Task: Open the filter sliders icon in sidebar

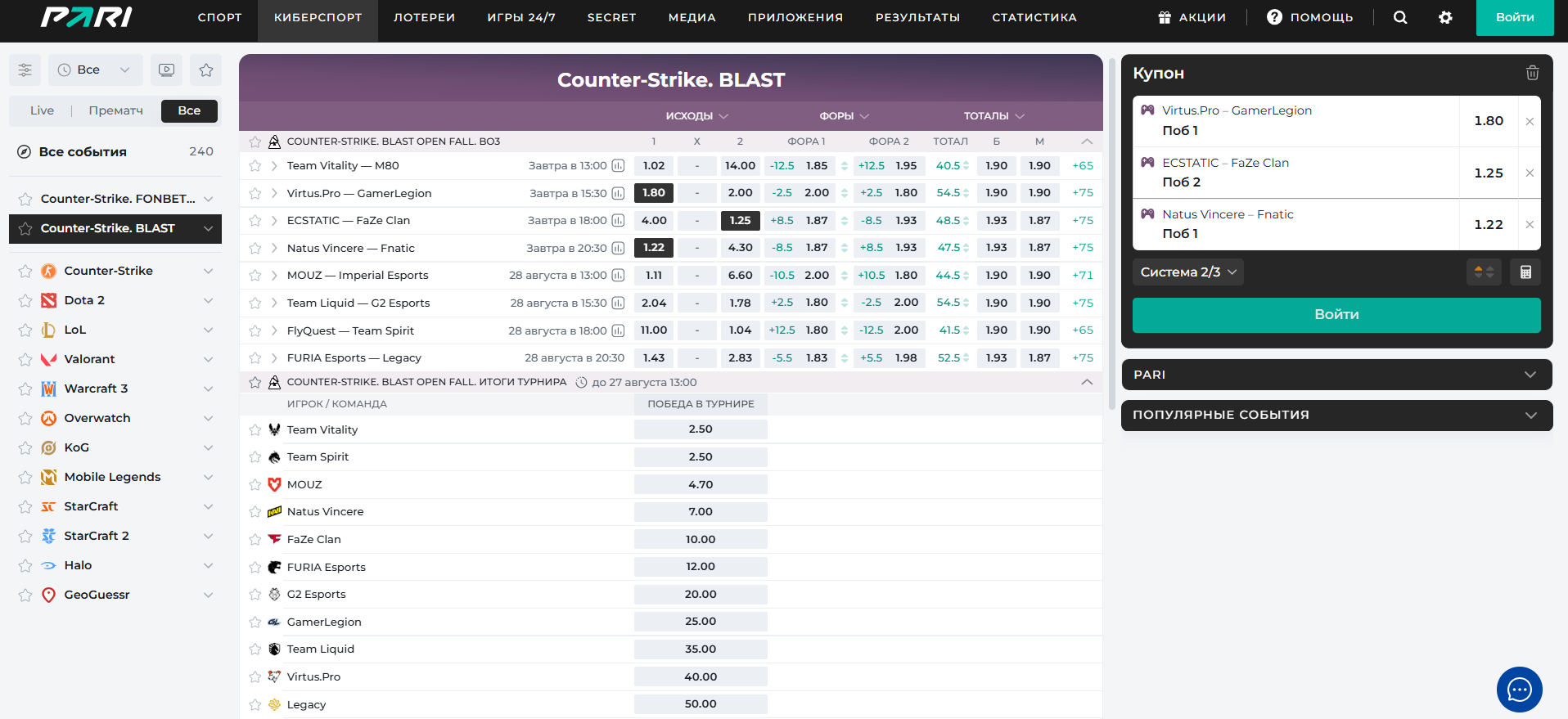Action: (x=25, y=70)
